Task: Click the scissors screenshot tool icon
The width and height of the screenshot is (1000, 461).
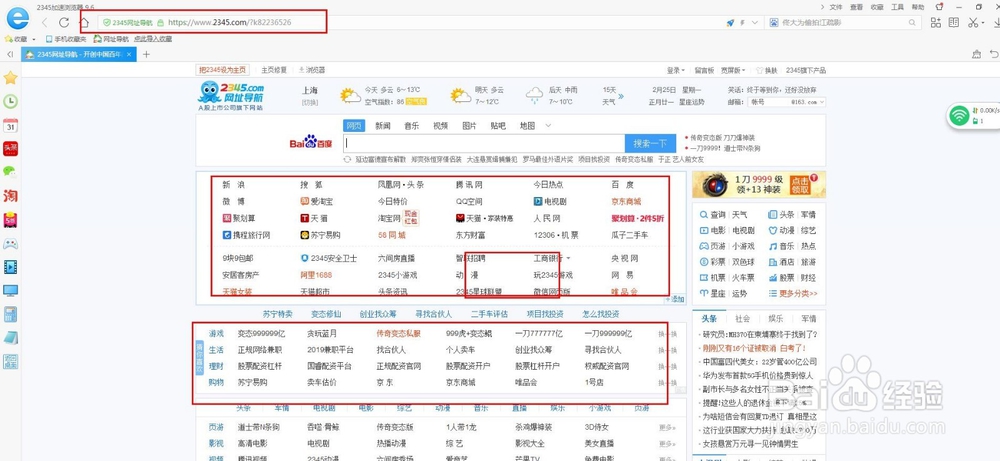Action: pyautogui.click(x=972, y=22)
